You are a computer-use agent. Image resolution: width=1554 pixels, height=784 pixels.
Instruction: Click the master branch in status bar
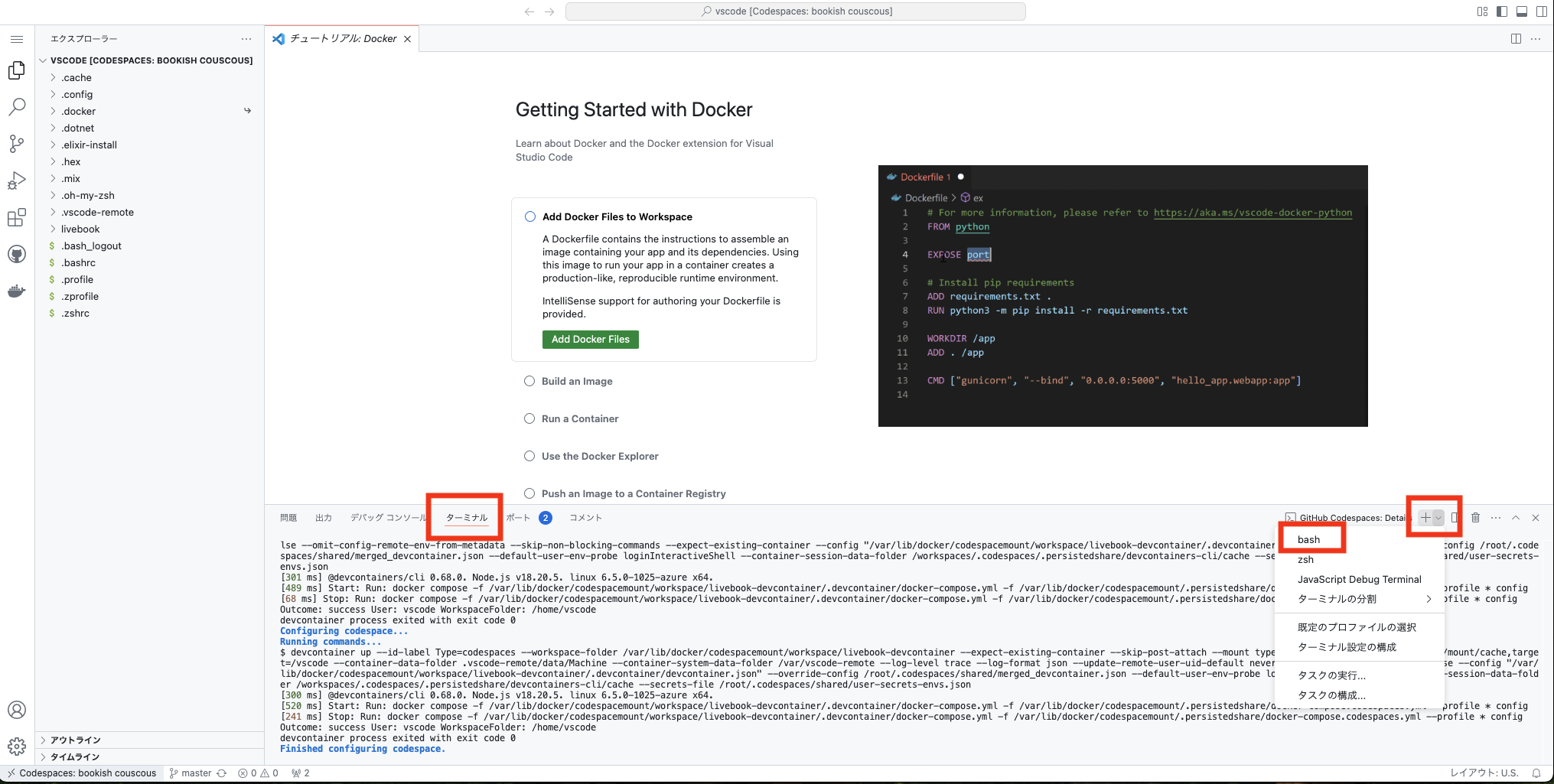pyautogui.click(x=191, y=773)
